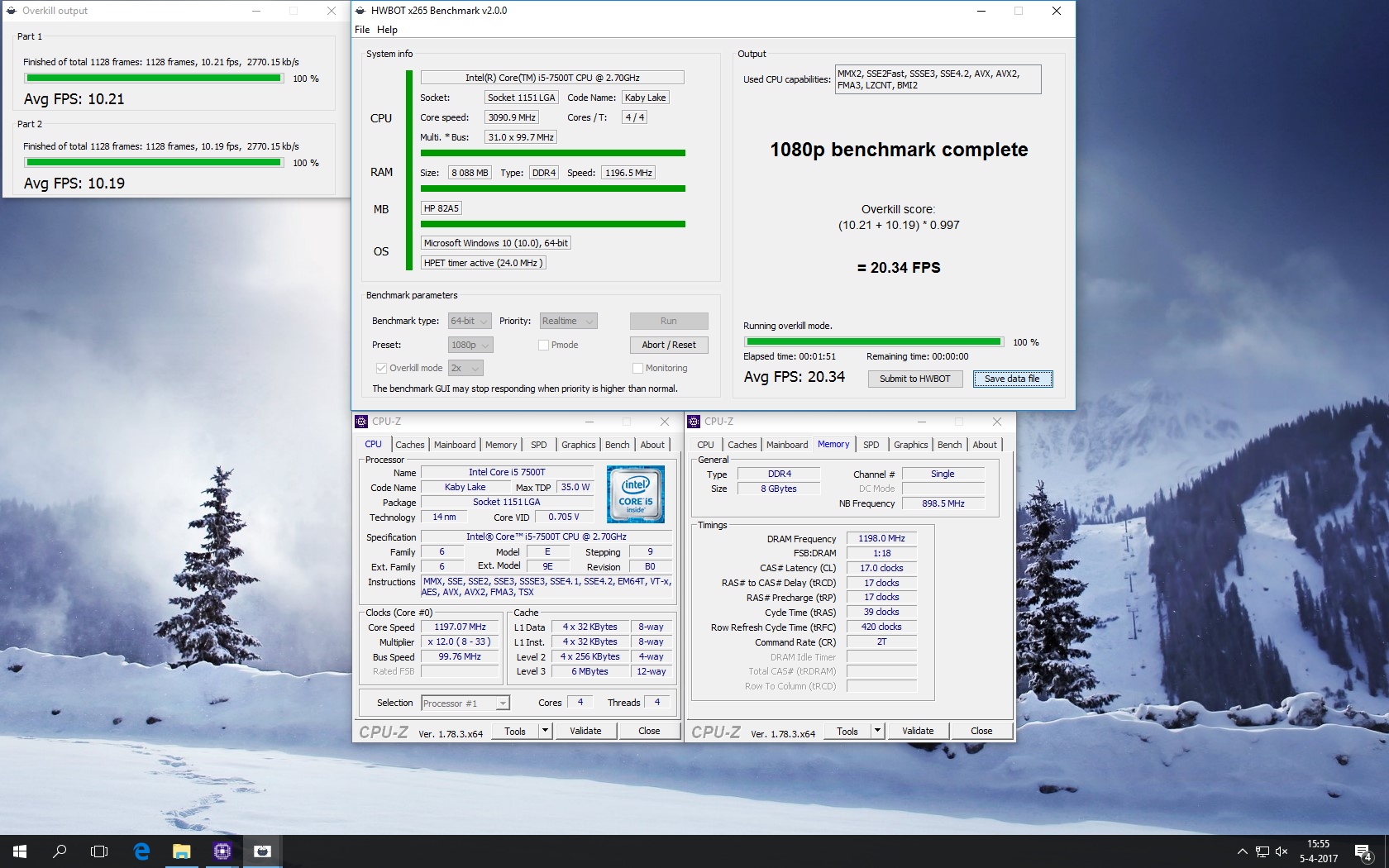Switch to CPU tab in right CPU-Z
The image size is (1389, 868).
coord(705,445)
